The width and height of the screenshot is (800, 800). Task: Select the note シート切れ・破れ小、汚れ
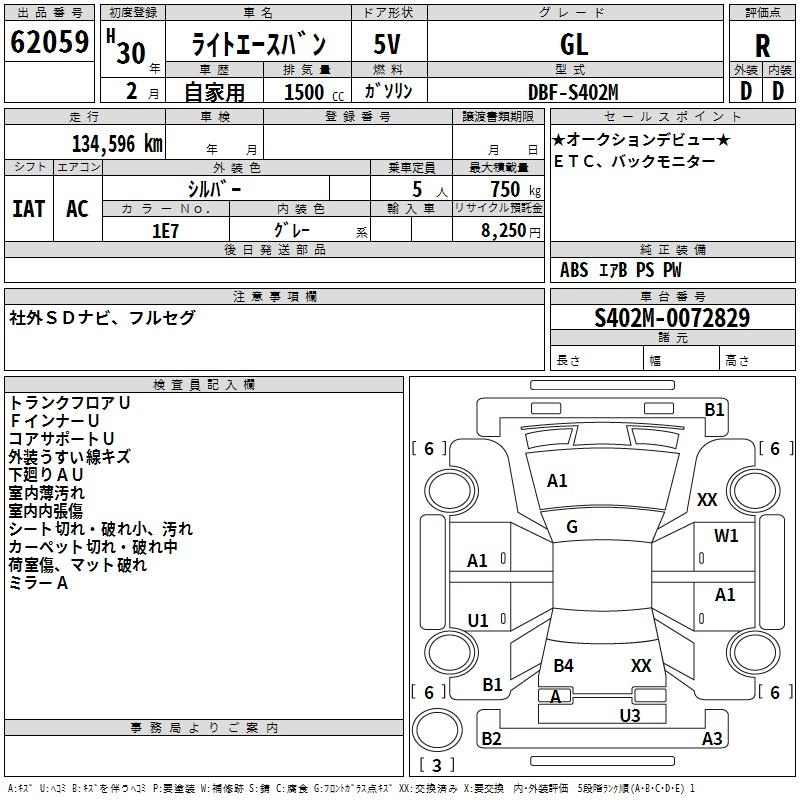[x=101, y=529]
